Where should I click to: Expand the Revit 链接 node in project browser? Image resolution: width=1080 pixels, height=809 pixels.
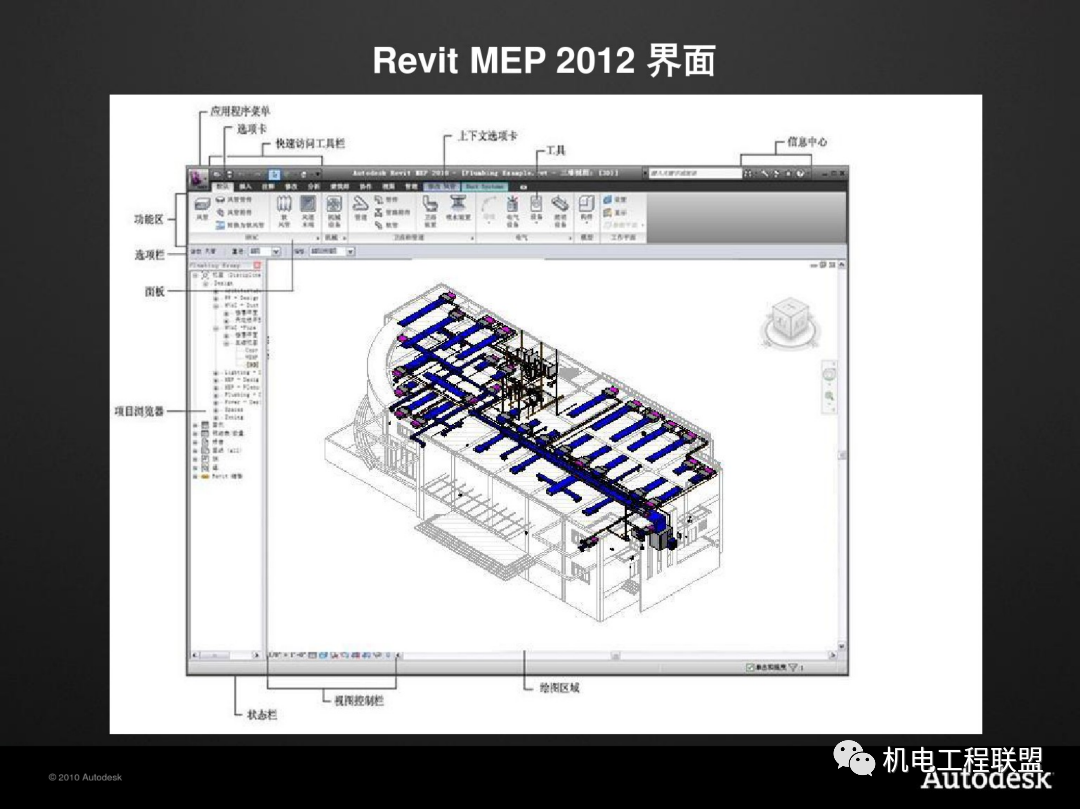click(195, 476)
